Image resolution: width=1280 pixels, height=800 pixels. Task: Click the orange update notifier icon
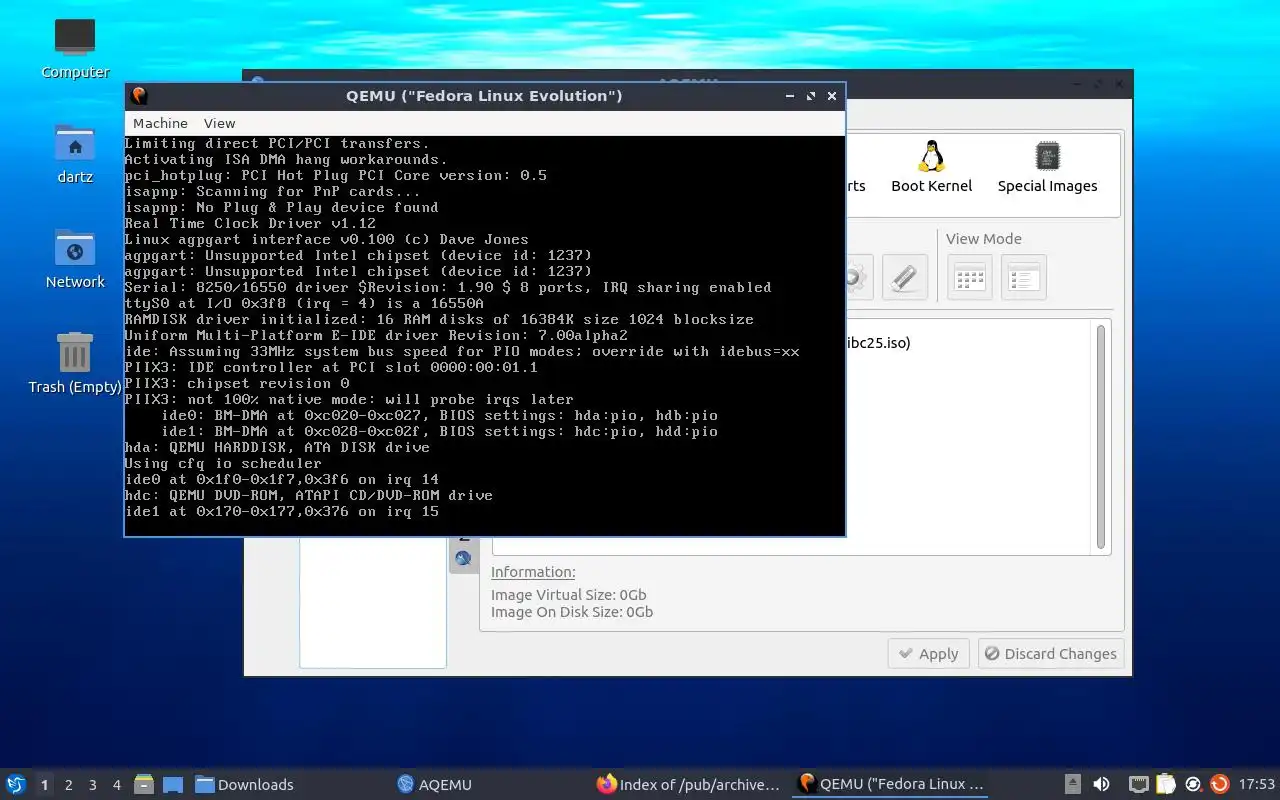point(1219,785)
